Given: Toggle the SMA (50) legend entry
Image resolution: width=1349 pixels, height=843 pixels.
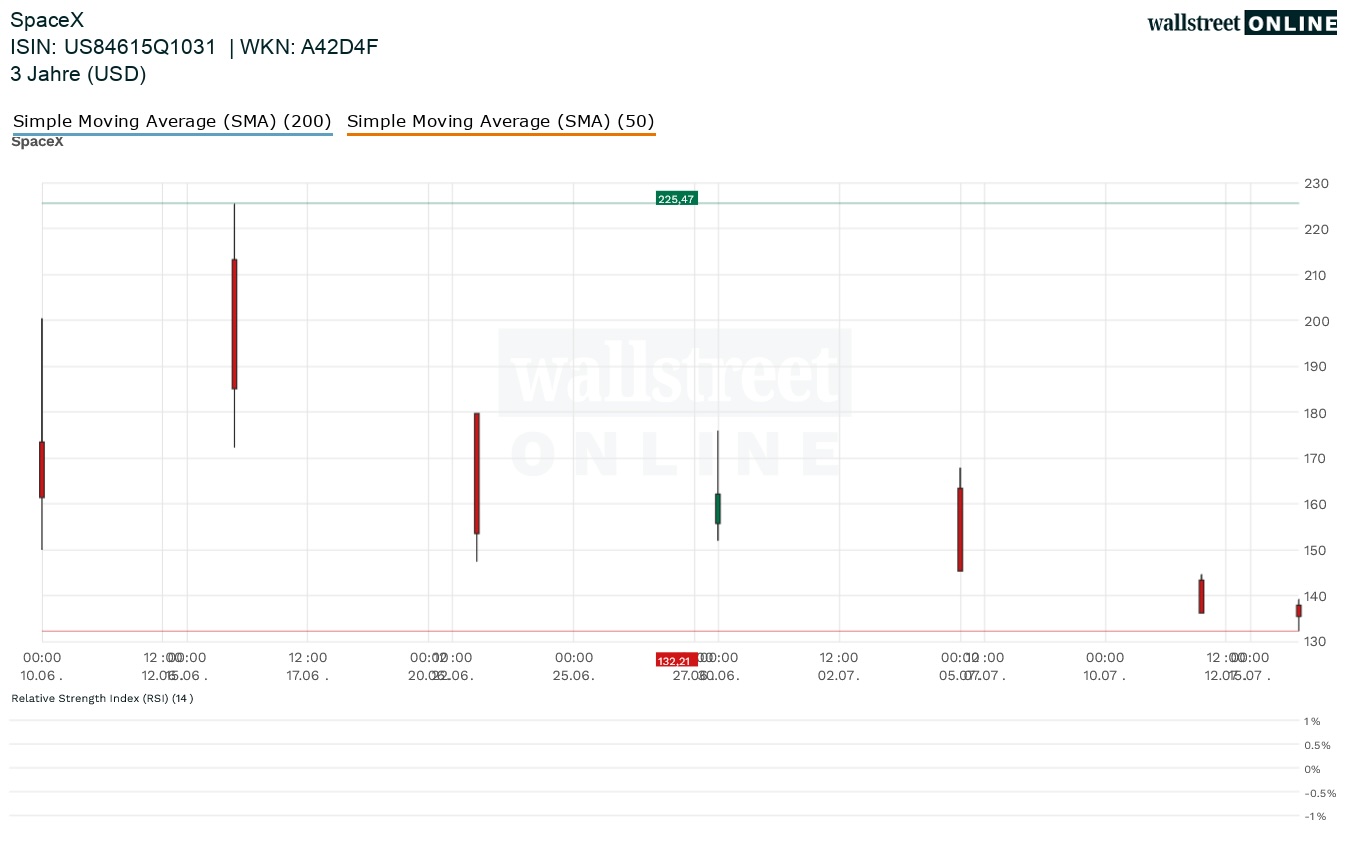Looking at the screenshot, I should click(x=501, y=122).
